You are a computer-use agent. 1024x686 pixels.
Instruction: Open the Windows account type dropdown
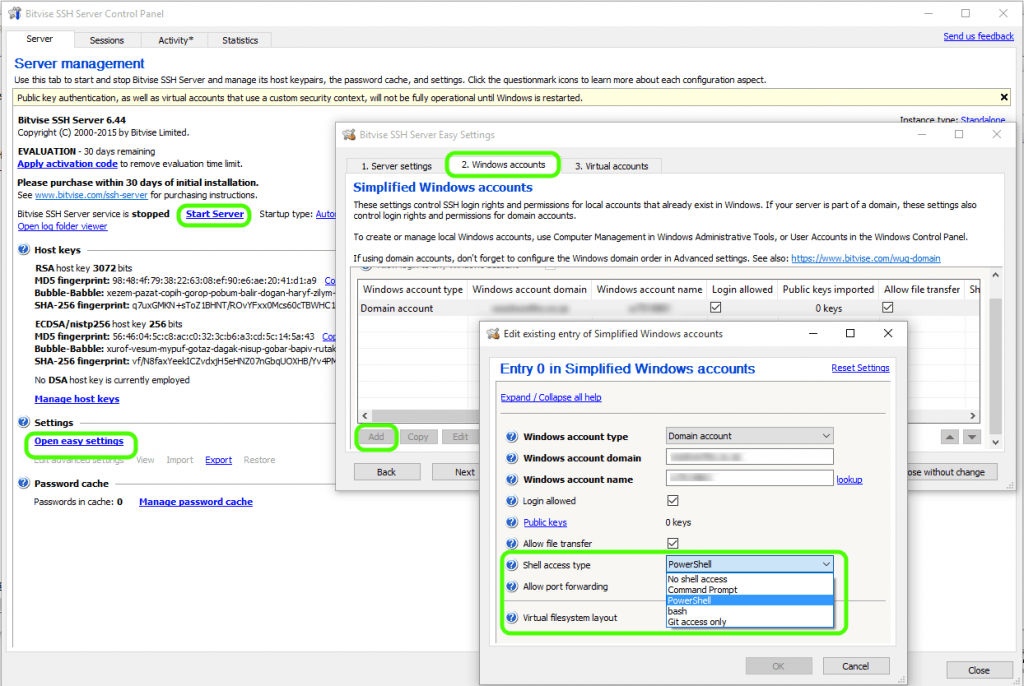(750, 436)
